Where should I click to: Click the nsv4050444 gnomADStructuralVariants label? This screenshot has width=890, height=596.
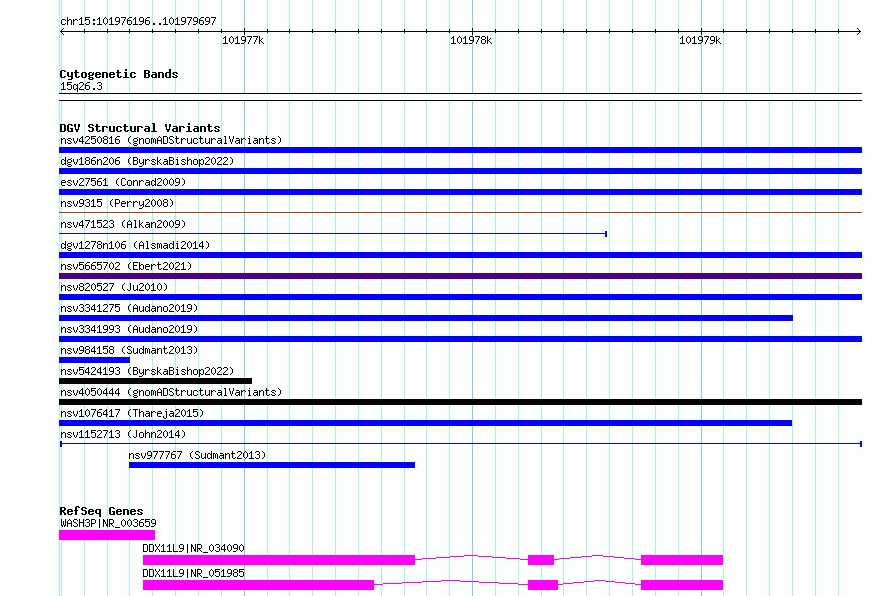[x=171, y=392]
